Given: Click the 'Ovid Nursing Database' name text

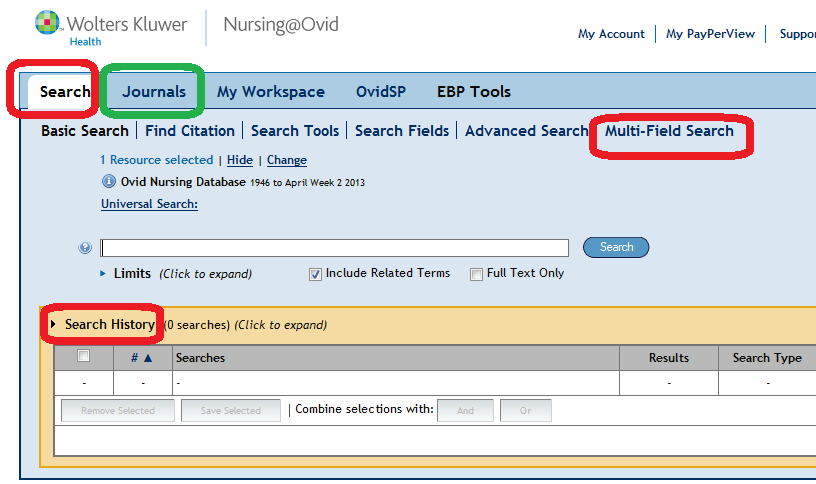Looking at the screenshot, I should pos(183,182).
